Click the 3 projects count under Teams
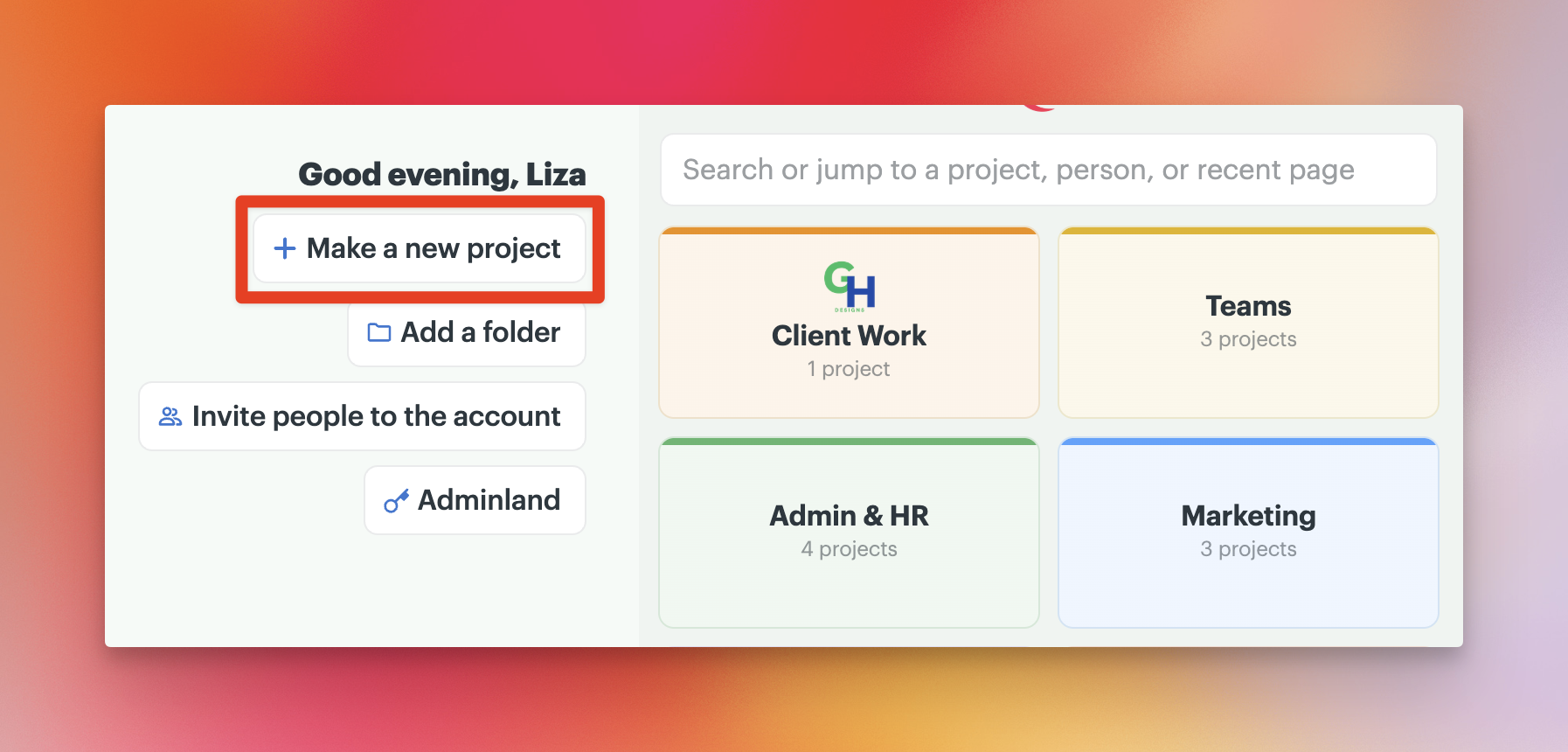This screenshot has width=1568, height=752. tap(1248, 339)
